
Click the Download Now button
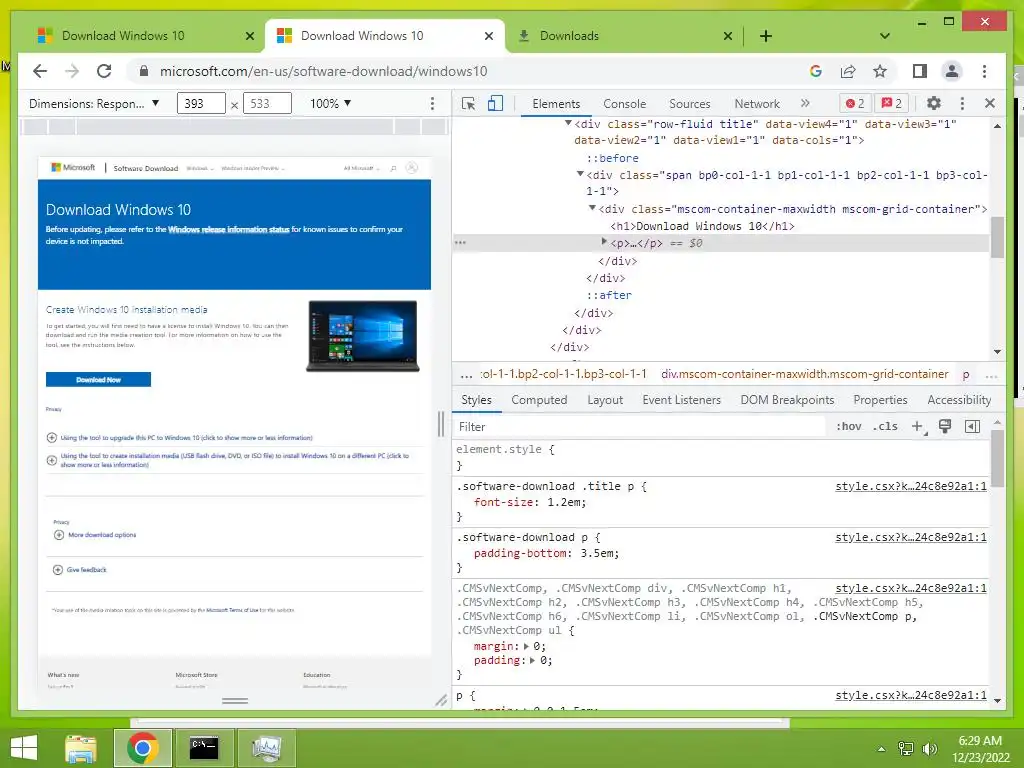(x=98, y=379)
